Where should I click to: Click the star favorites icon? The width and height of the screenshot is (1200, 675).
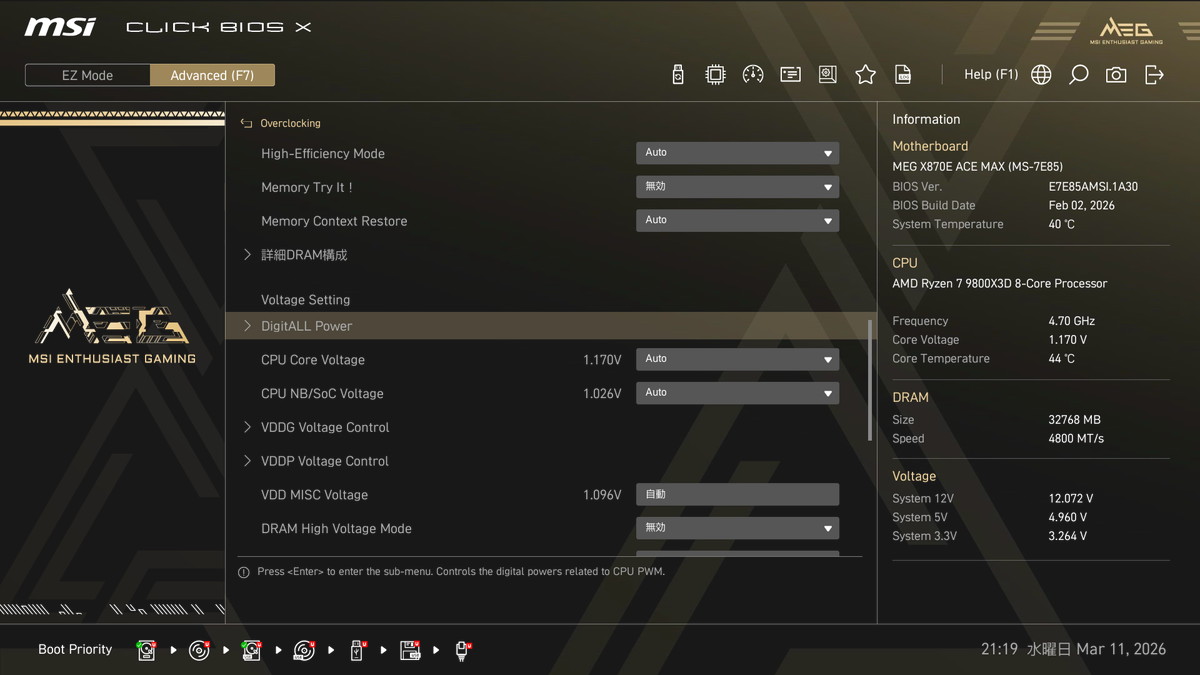click(x=865, y=75)
